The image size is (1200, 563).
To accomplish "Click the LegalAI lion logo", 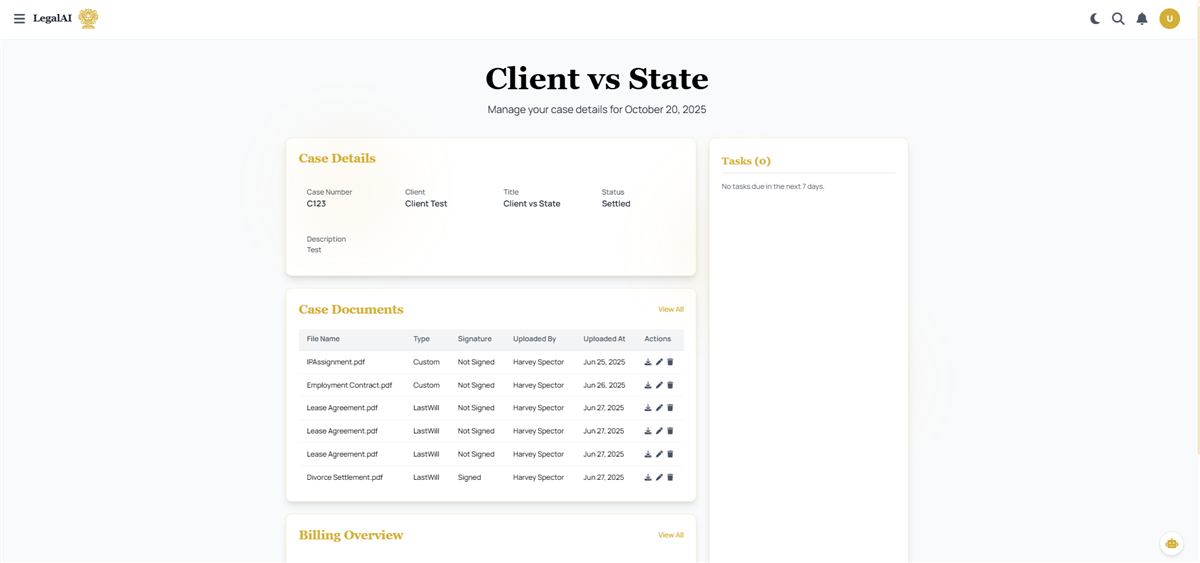I will tap(88, 18).
